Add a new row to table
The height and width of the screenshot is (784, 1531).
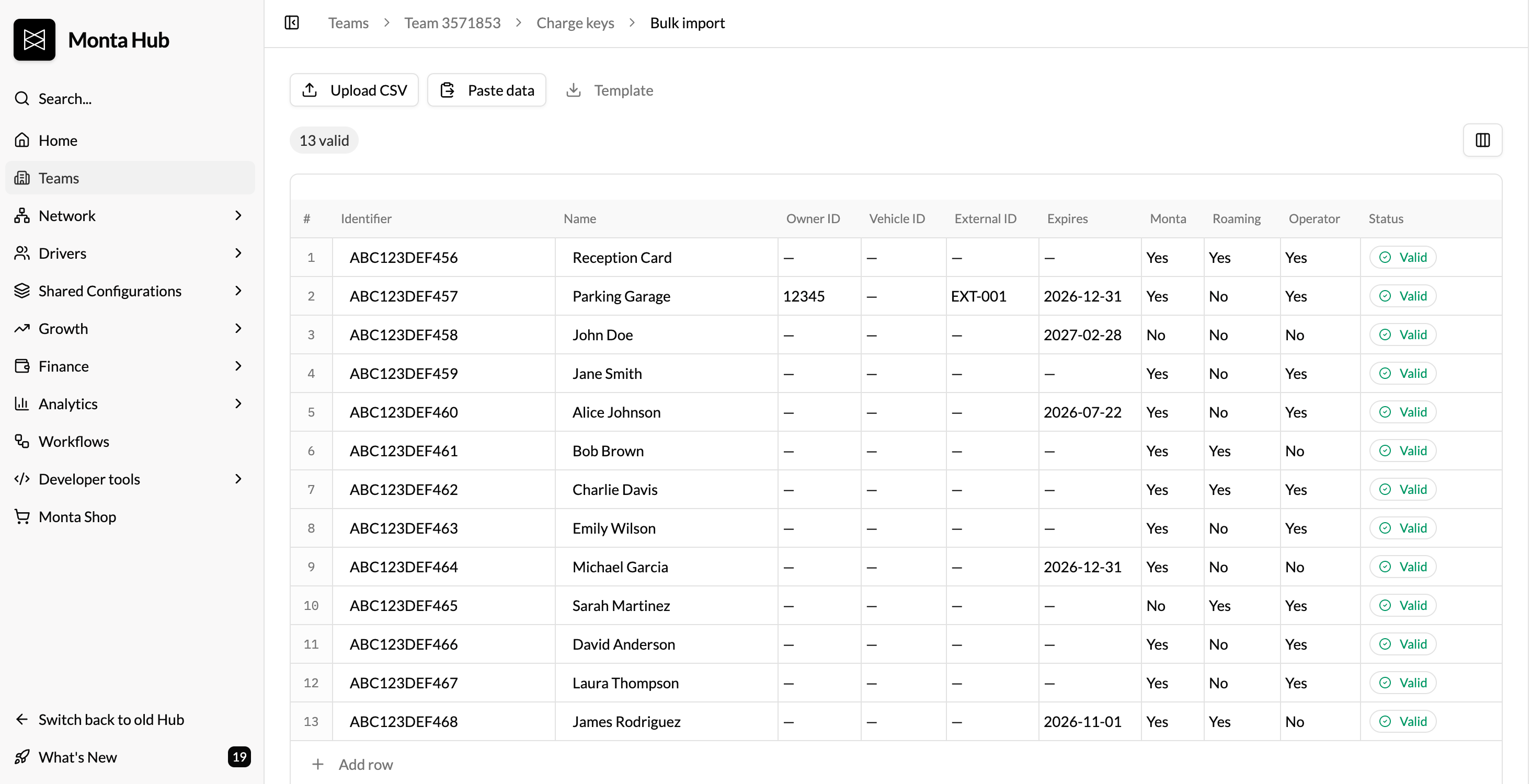pos(353,764)
